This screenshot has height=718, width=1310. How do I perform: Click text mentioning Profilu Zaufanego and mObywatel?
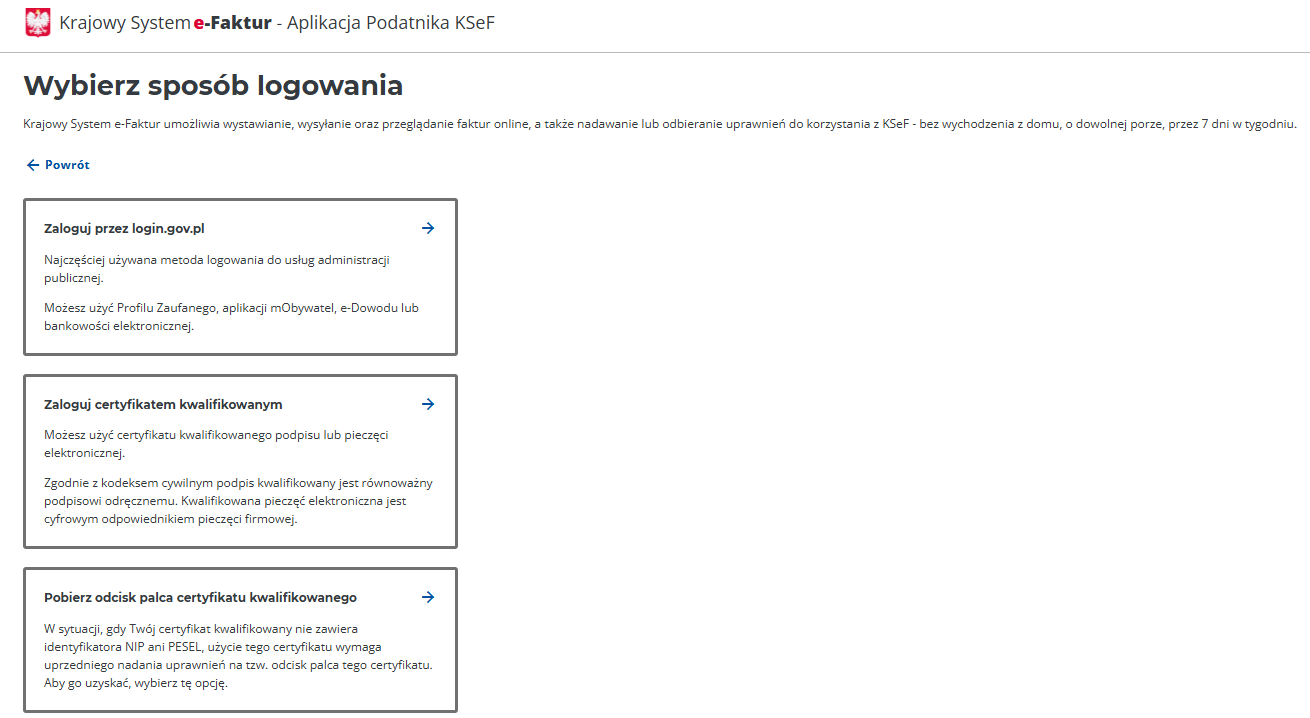[231, 317]
